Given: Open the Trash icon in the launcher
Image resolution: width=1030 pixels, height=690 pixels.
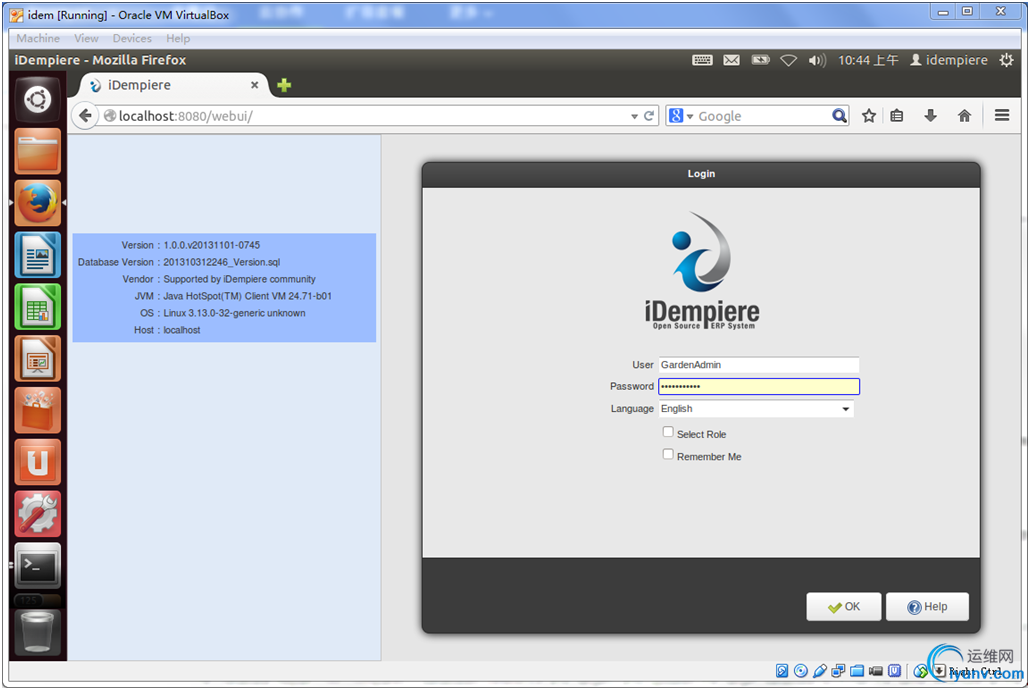Looking at the screenshot, I should [x=37, y=632].
